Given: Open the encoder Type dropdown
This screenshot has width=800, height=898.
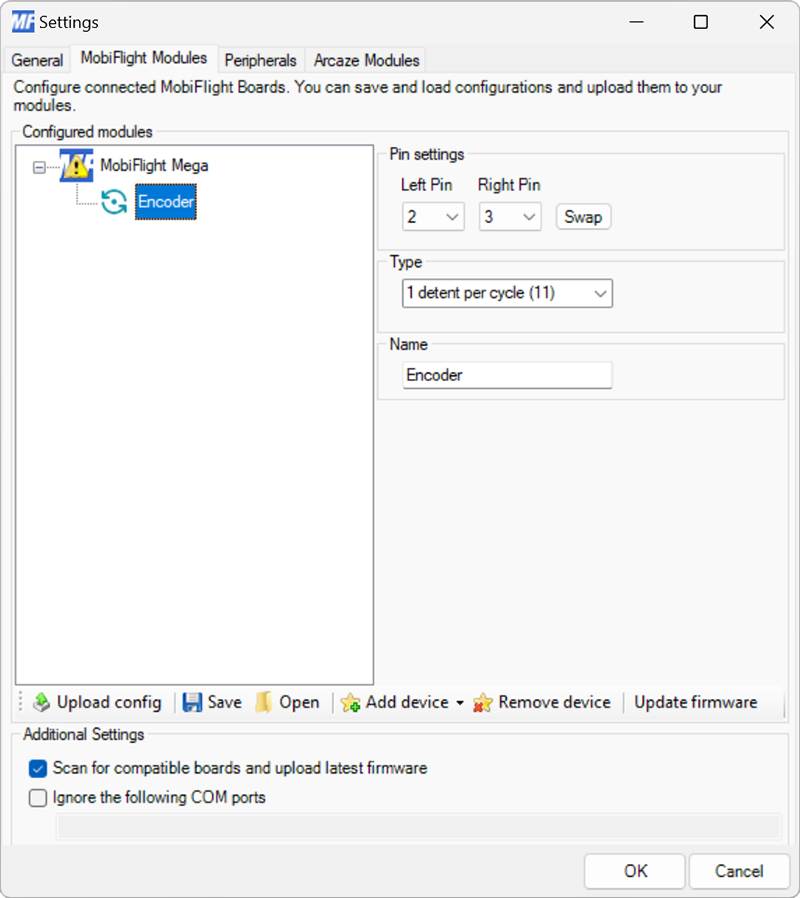Looking at the screenshot, I should 507,293.
